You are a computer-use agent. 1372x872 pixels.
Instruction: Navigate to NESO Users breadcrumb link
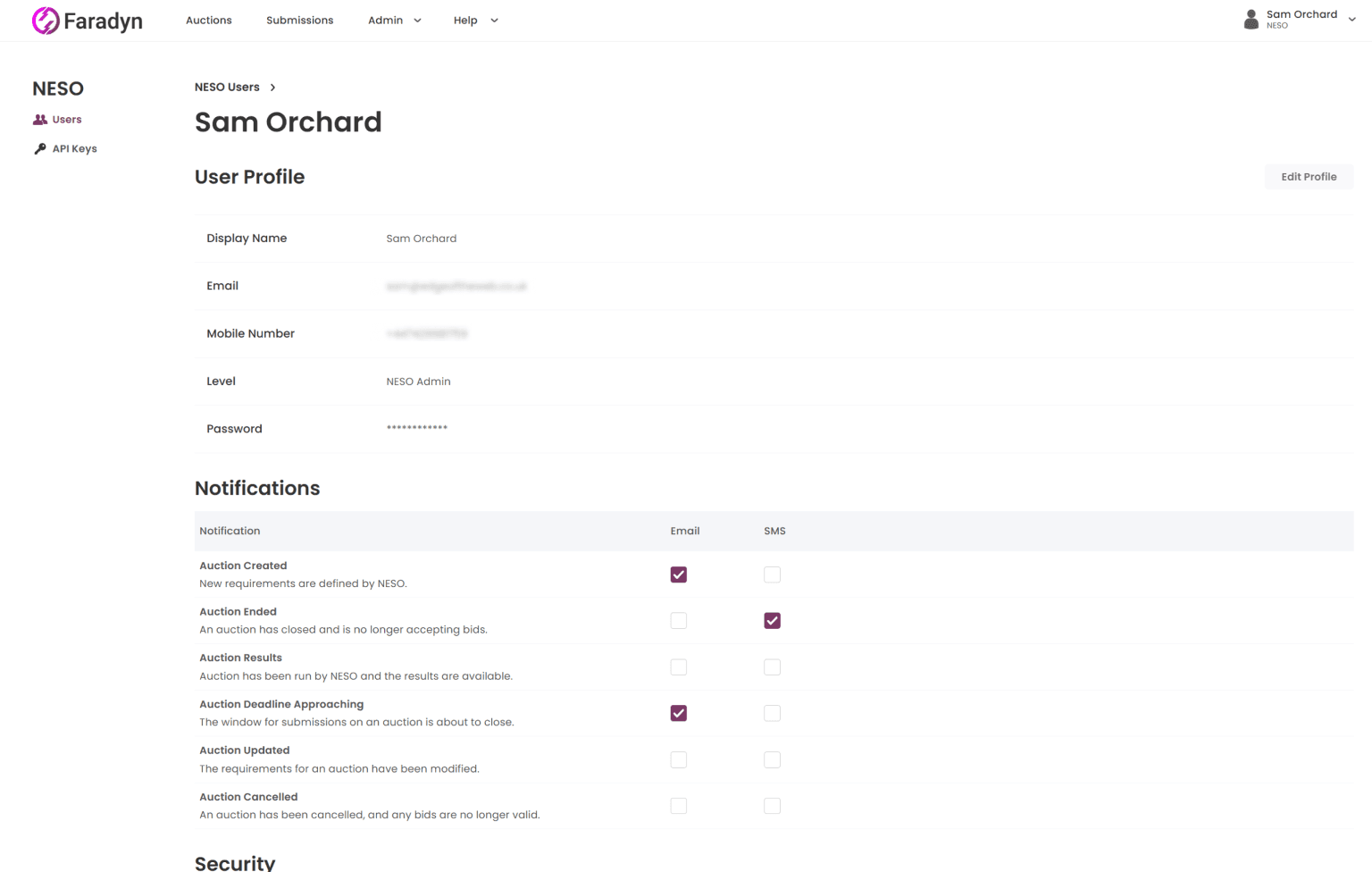click(227, 88)
